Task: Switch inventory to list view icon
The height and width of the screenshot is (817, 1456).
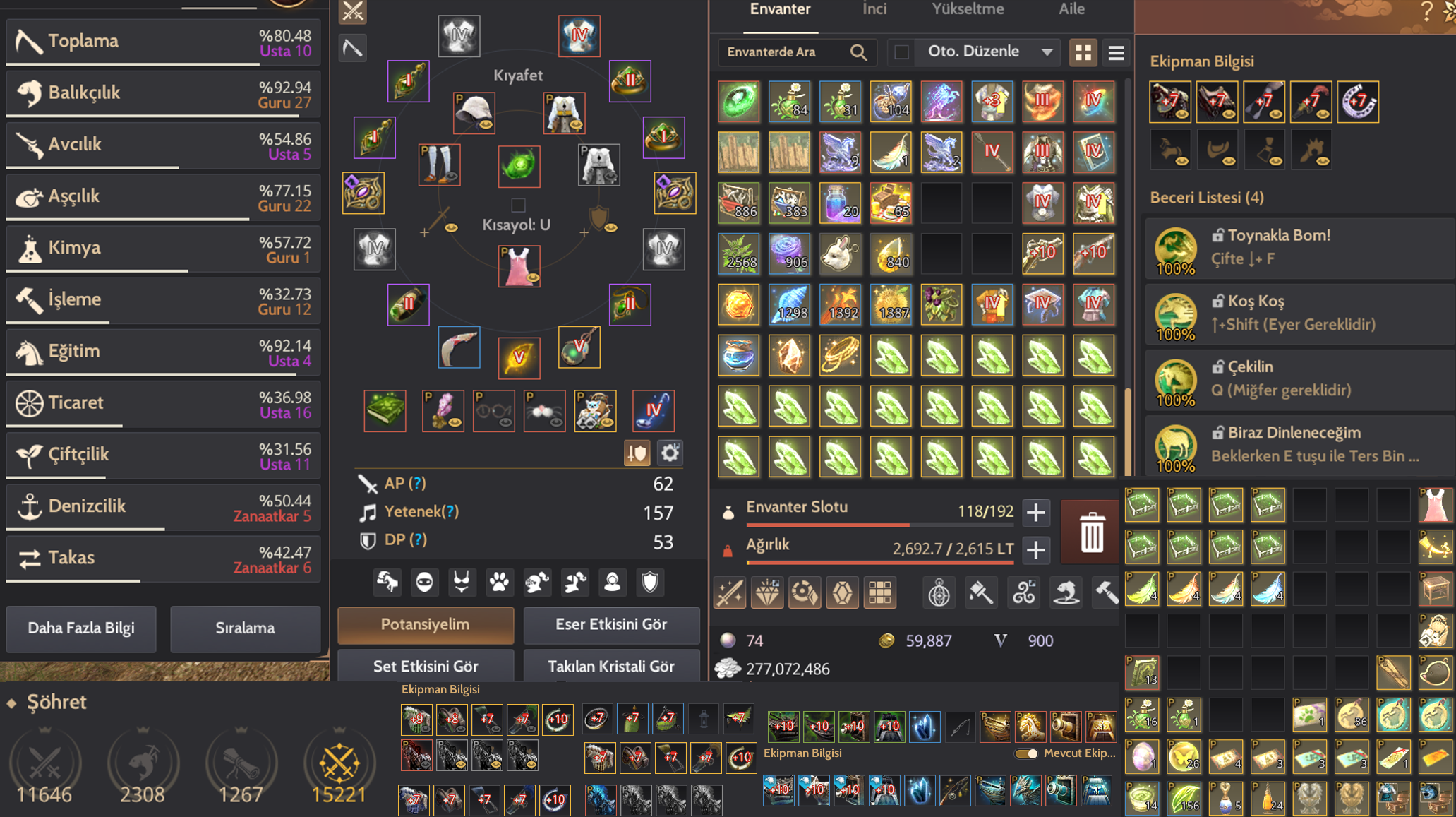Action: pos(1116,52)
